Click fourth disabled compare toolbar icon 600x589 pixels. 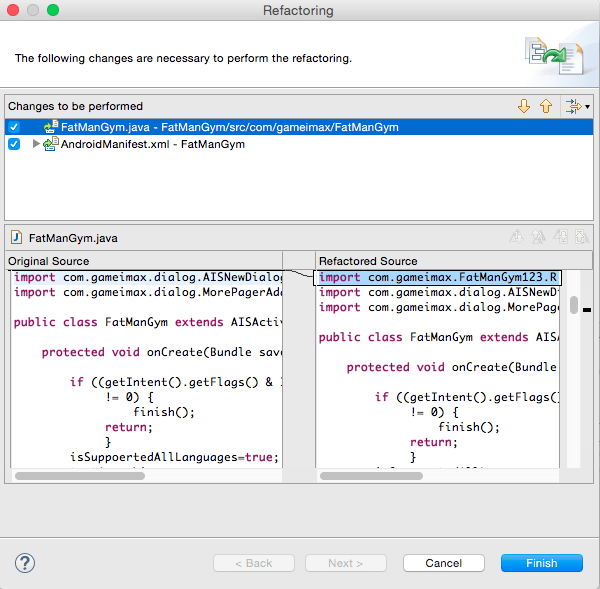point(582,237)
